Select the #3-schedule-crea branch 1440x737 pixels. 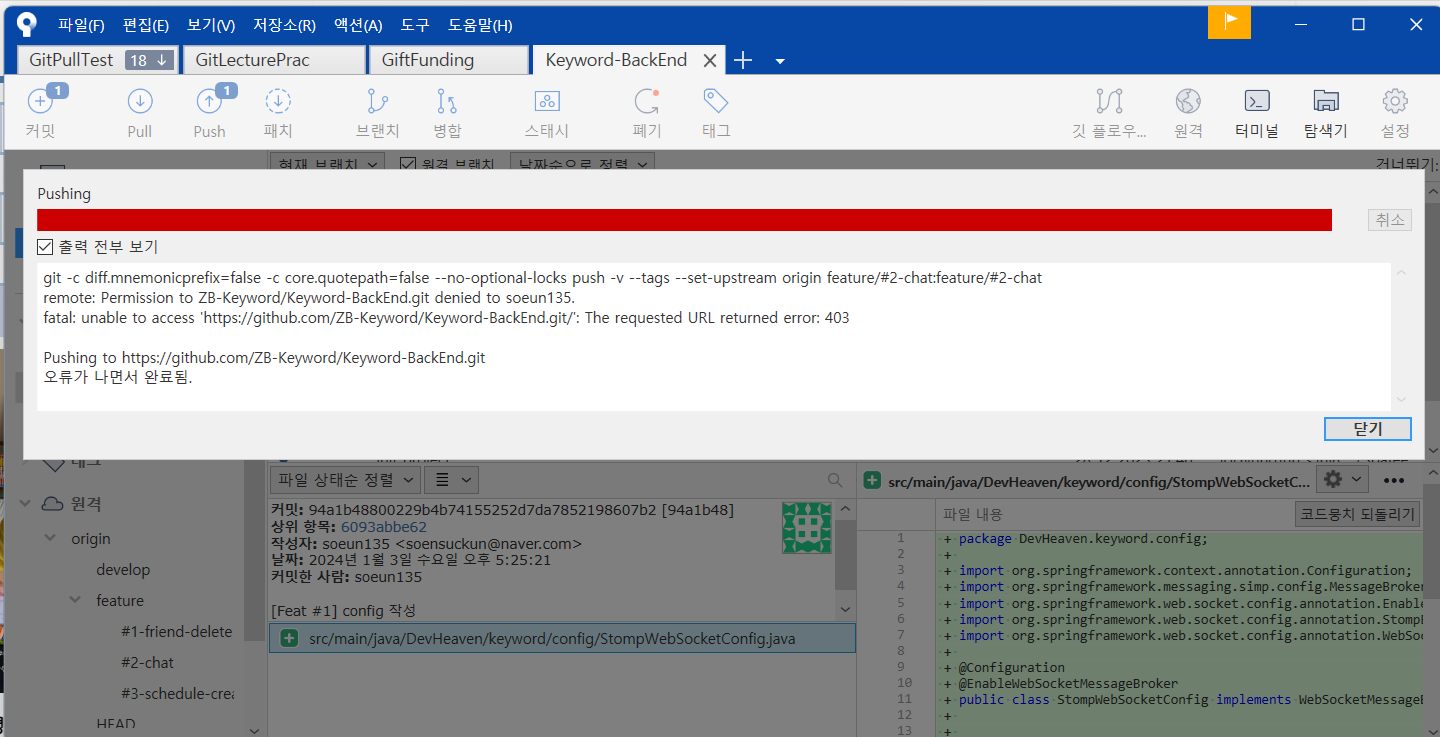click(177, 694)
